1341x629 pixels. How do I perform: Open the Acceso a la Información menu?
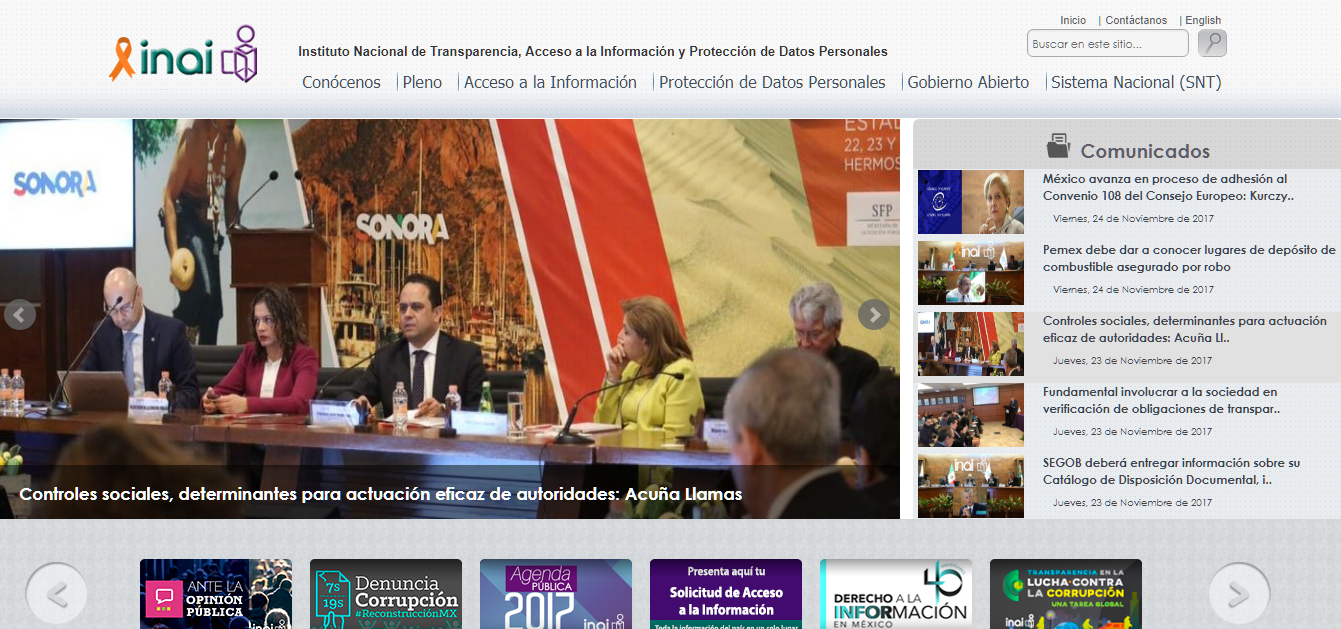tap(550, 83)
